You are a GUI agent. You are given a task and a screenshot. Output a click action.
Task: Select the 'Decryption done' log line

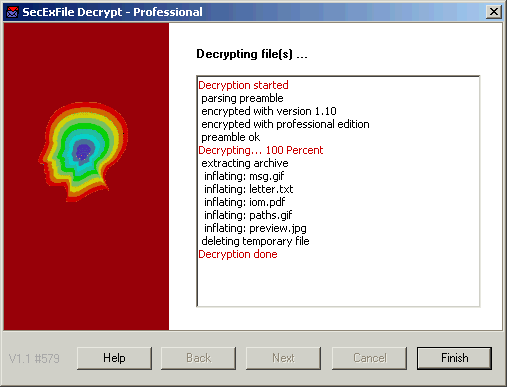(238, 254)
